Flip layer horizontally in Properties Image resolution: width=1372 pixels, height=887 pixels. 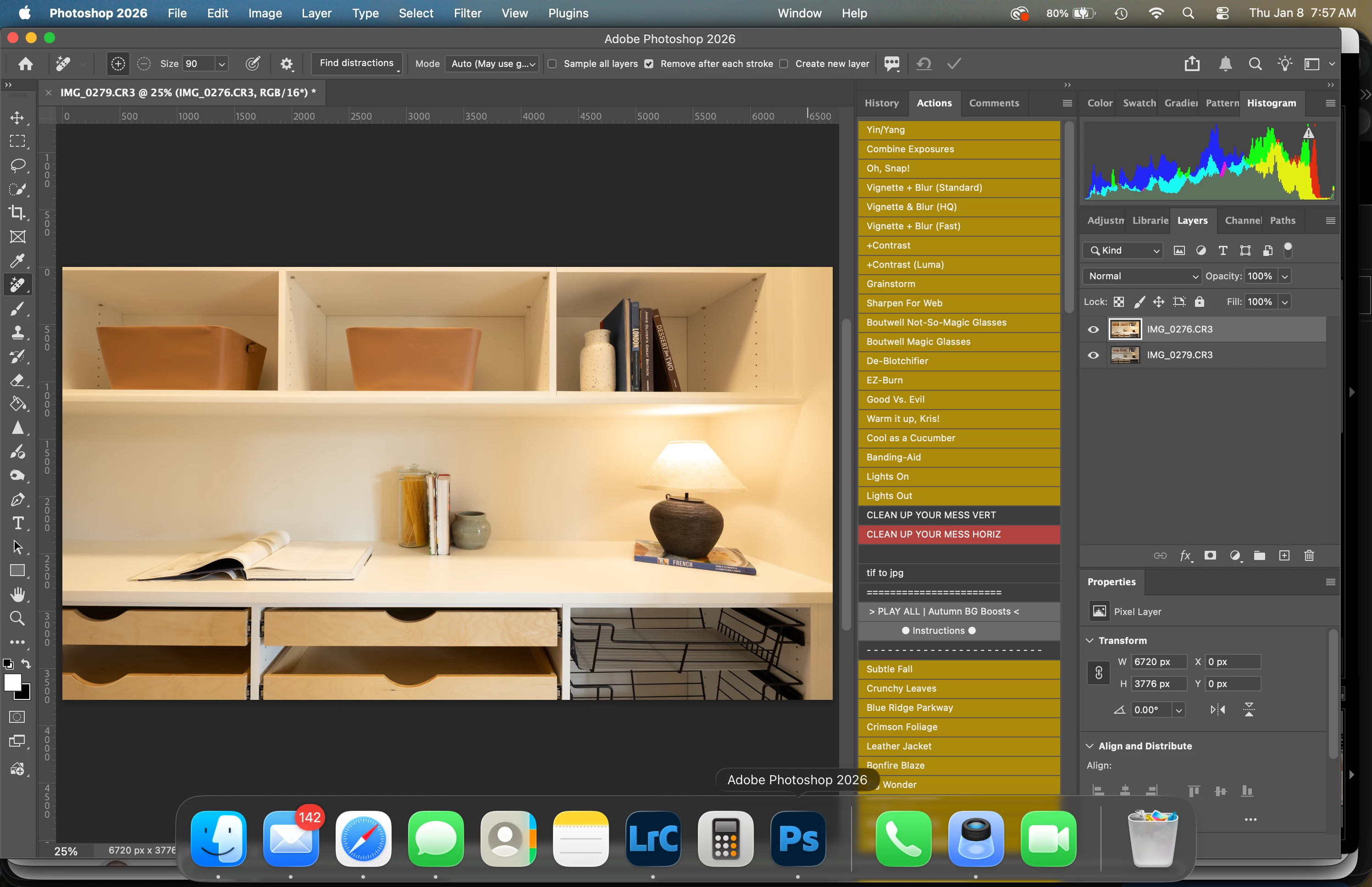click(1218, 710)
